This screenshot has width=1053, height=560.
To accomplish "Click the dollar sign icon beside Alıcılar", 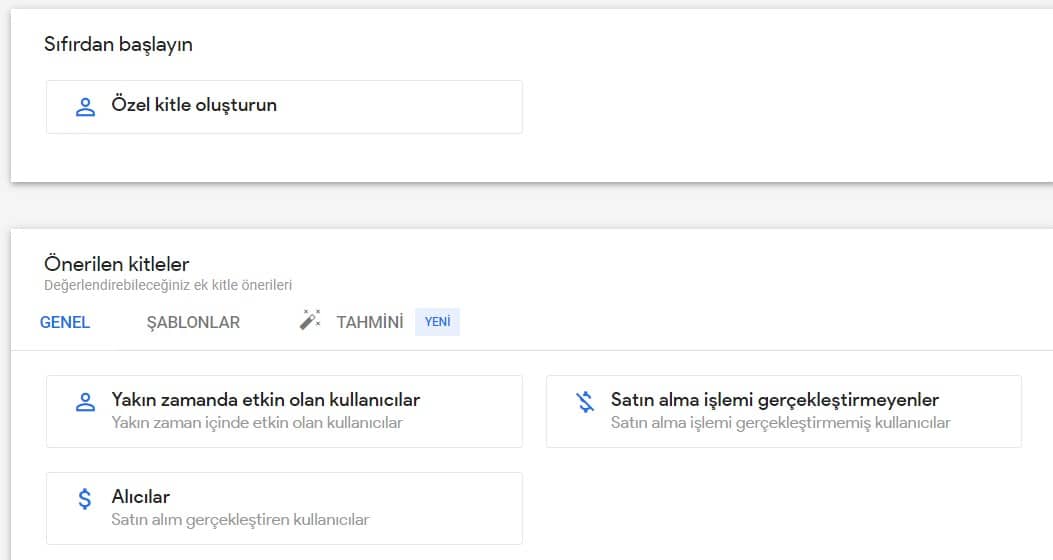I will pyautogui.click(x=85, y=499).
